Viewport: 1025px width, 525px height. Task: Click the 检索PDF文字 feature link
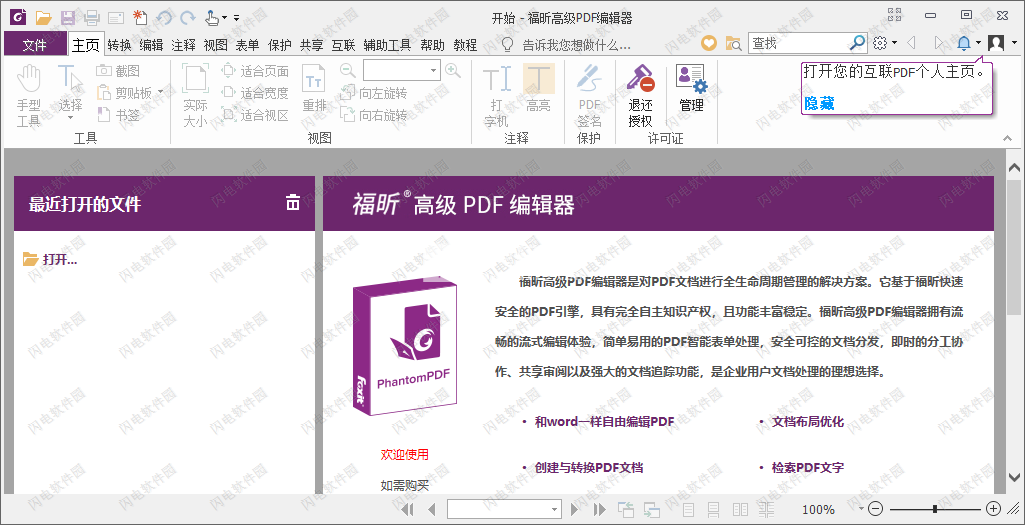pos(808,467)
